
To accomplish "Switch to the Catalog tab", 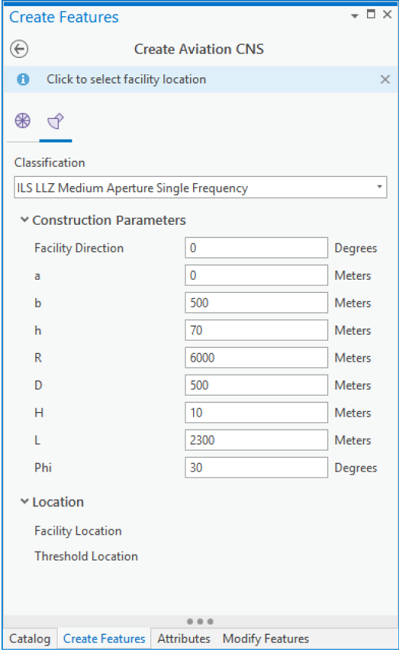I will pos(30,638).
